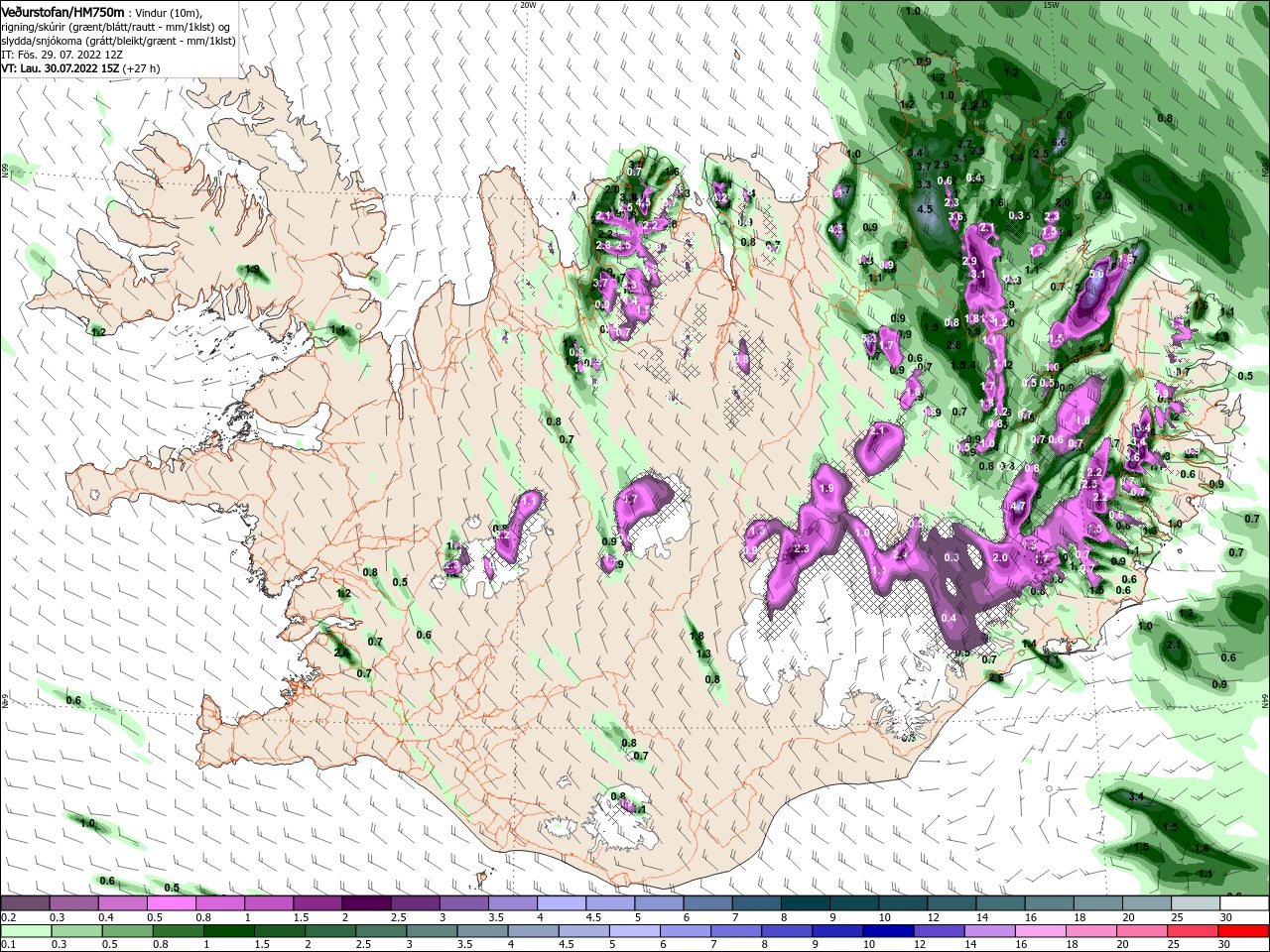Pick the pinkish-red 25 swatch, lower legend row

click(x=1194, y=931)
